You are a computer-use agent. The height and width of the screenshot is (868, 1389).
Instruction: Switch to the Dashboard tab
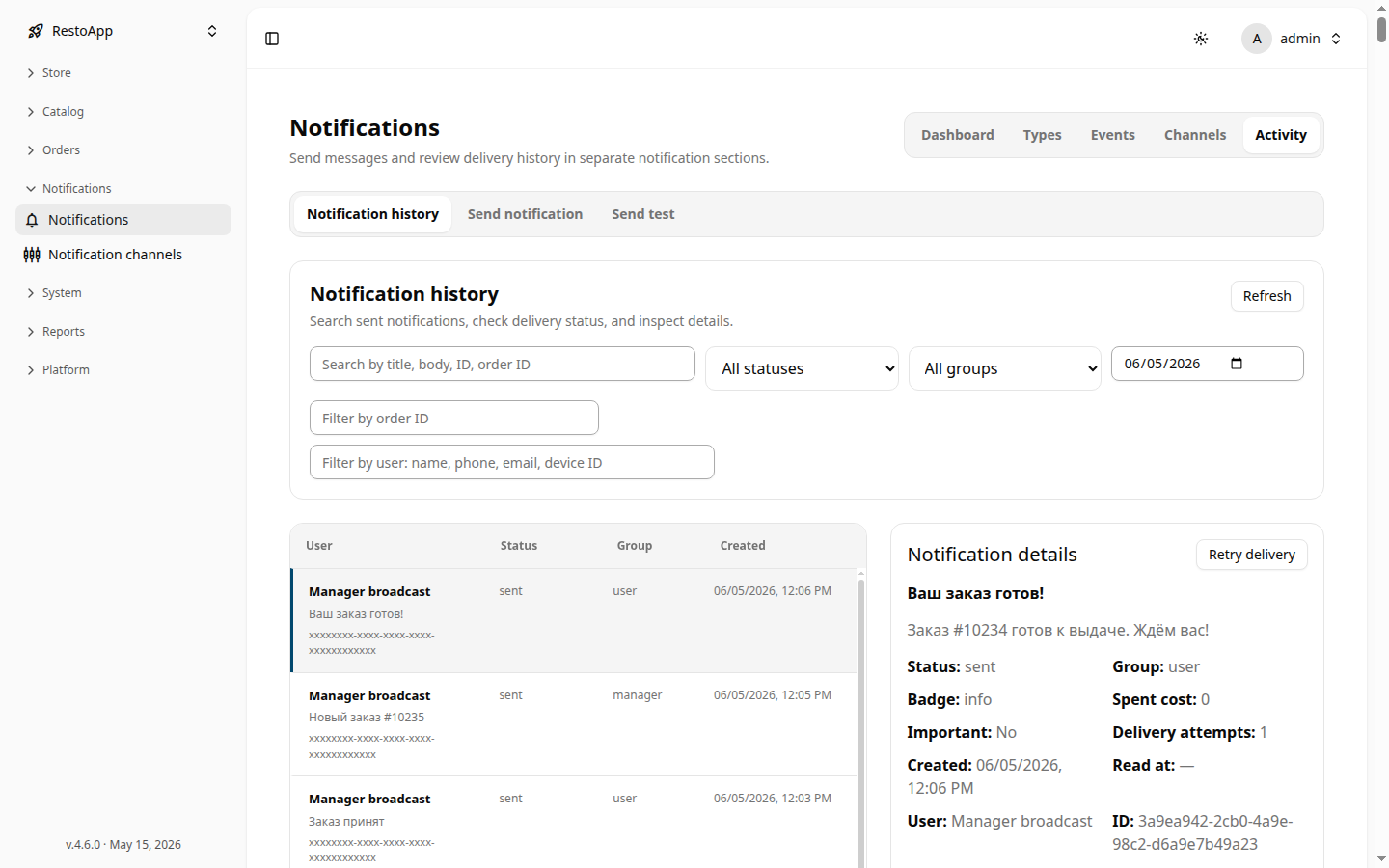click(x=957, y=135)
